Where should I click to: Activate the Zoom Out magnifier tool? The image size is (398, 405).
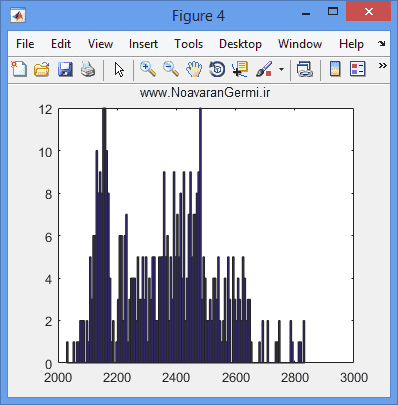pyautogui.click(x=171, y=69)
